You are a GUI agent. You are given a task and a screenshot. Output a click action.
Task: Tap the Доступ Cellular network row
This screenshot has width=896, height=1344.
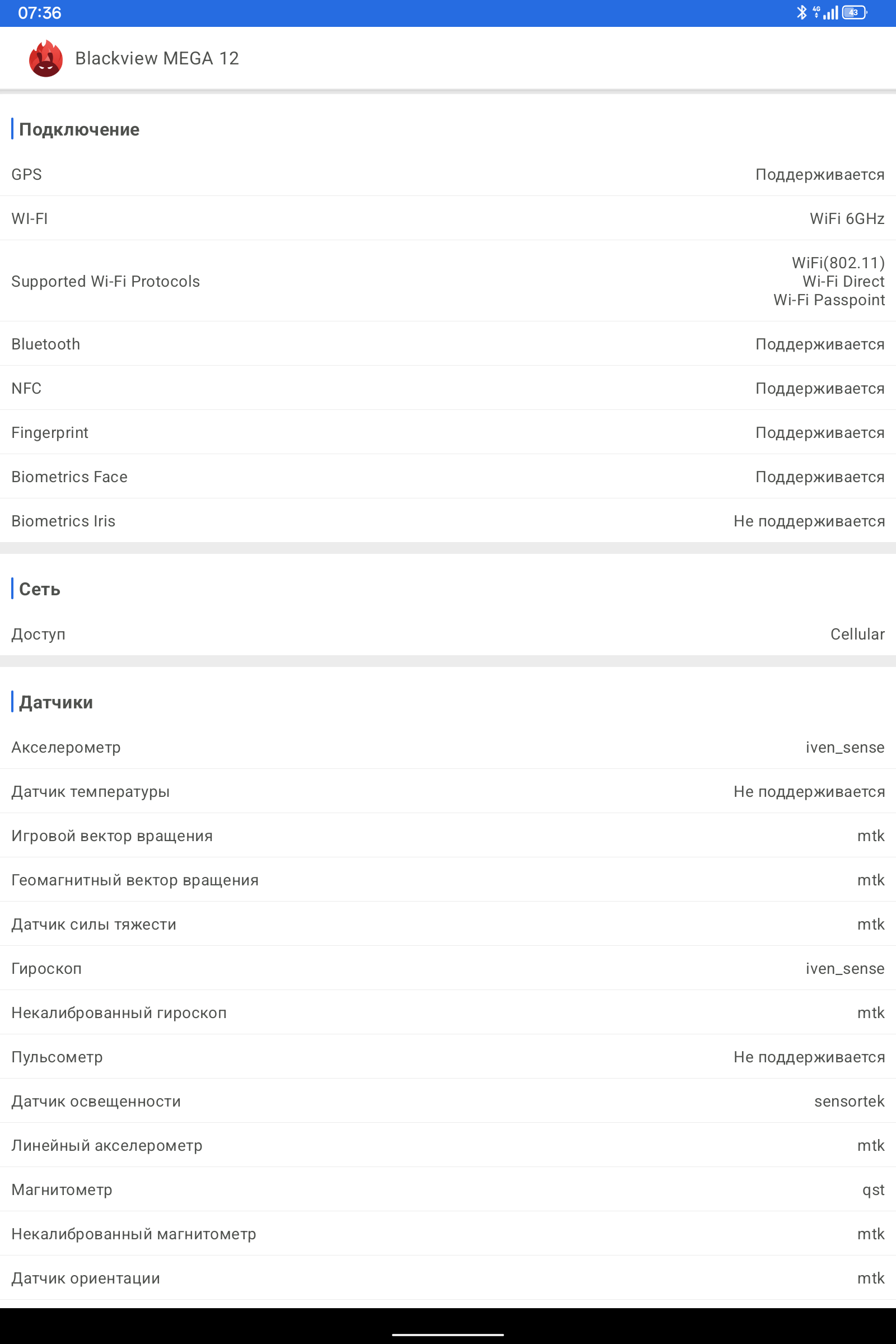click(448, 634)
